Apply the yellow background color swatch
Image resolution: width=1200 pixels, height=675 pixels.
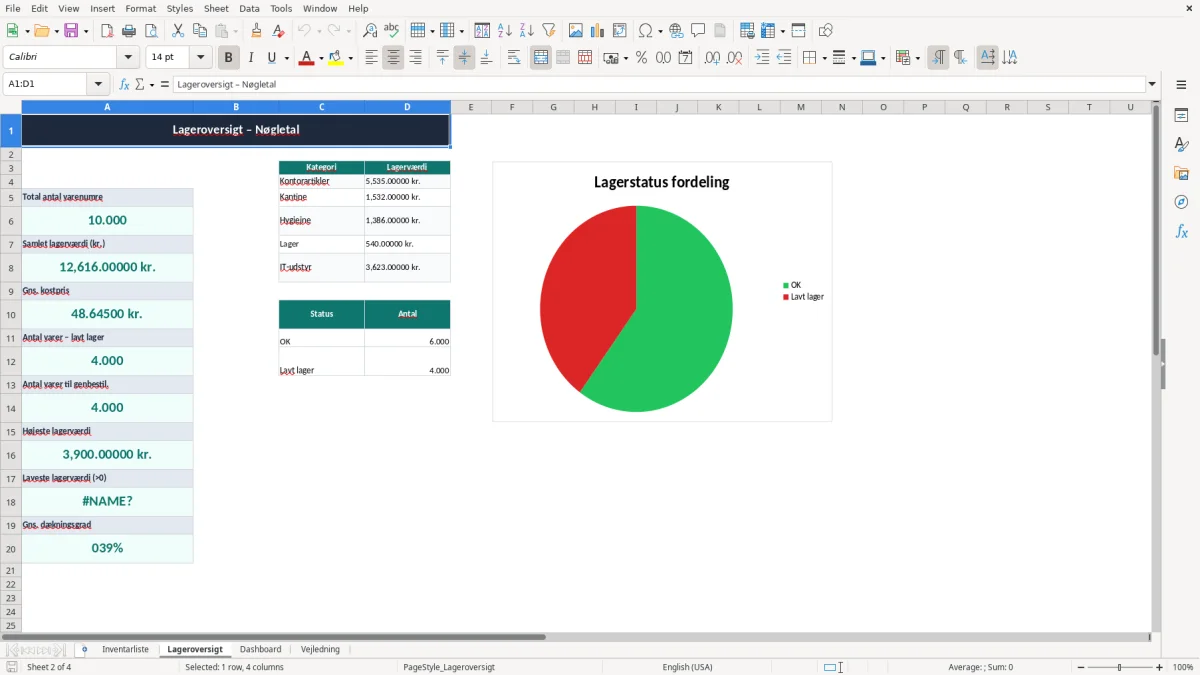tap(336, 58)
